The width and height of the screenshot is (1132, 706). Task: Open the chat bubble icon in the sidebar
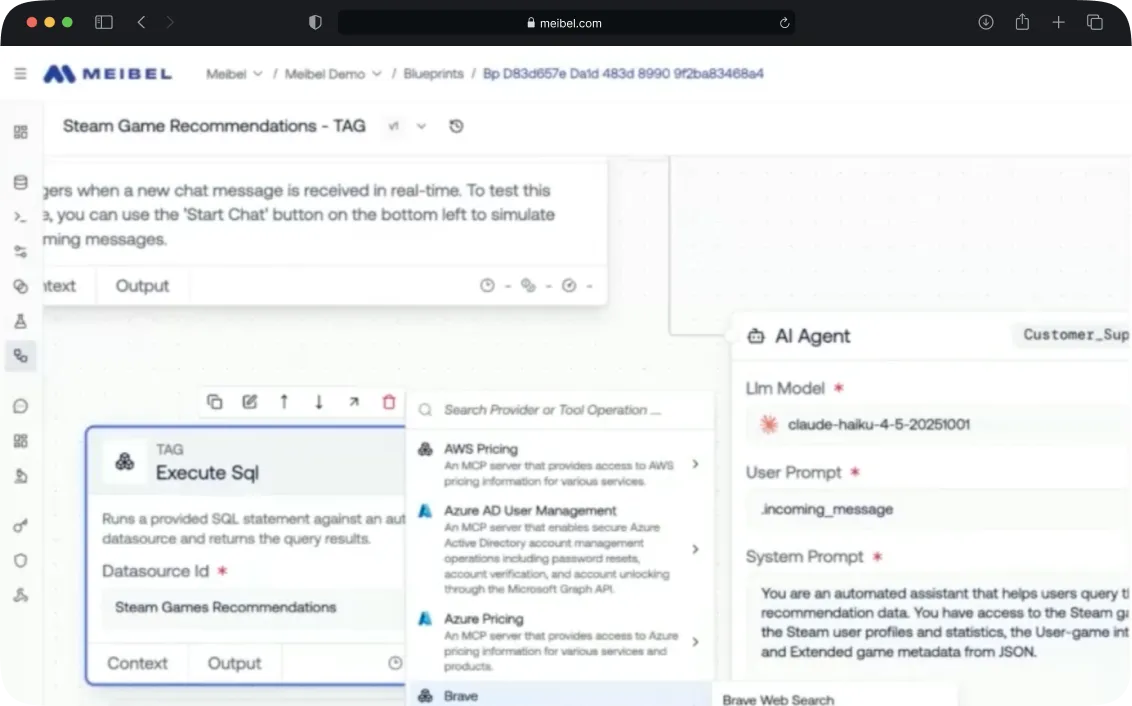tap(20, 405)
